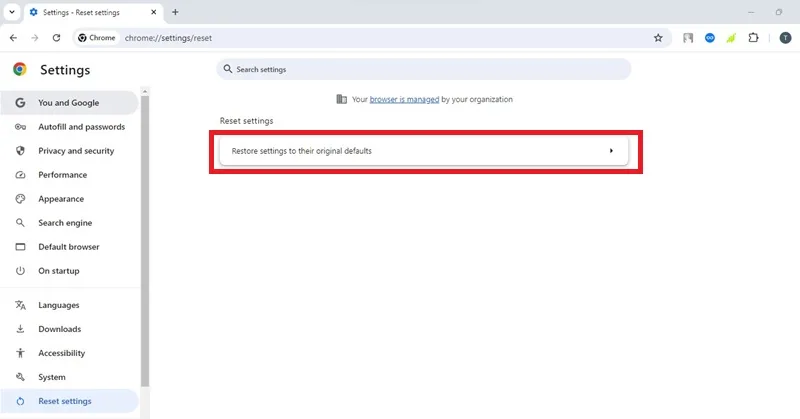This screenshot has height=419, width=800.
Task: Click the download arrow icon beside Downloads
Action: point(20,329)
